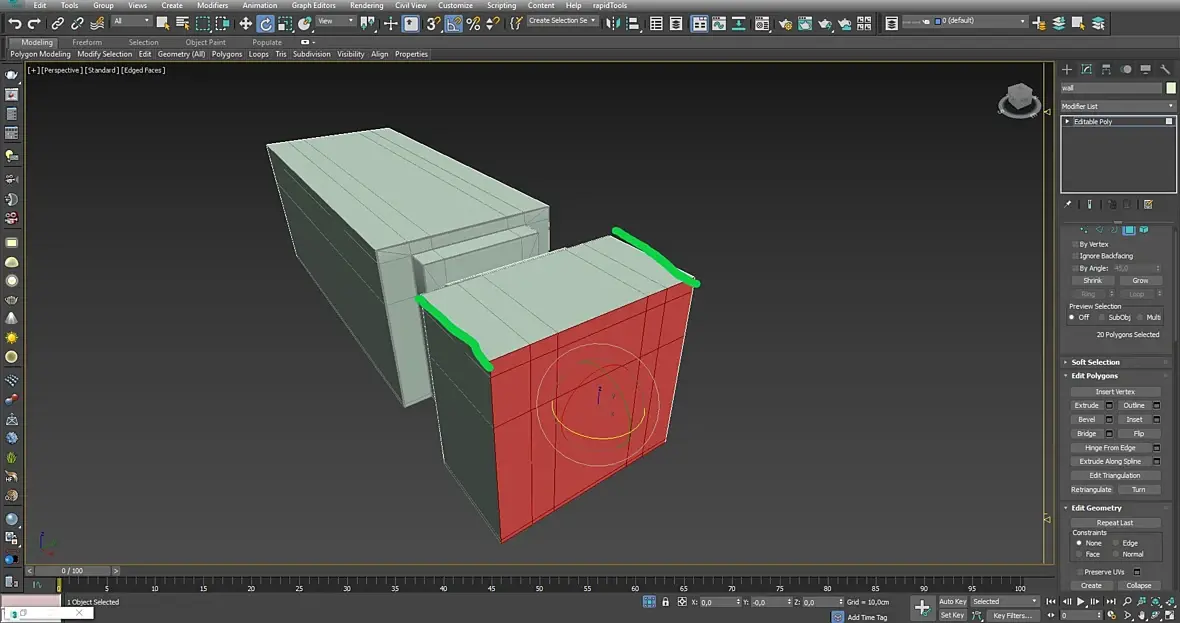Image resolution: width=1180 pixels, height=623 pixels.
Task: Click the object color swatch beside wall name
Action: (x=1171, y=88)
